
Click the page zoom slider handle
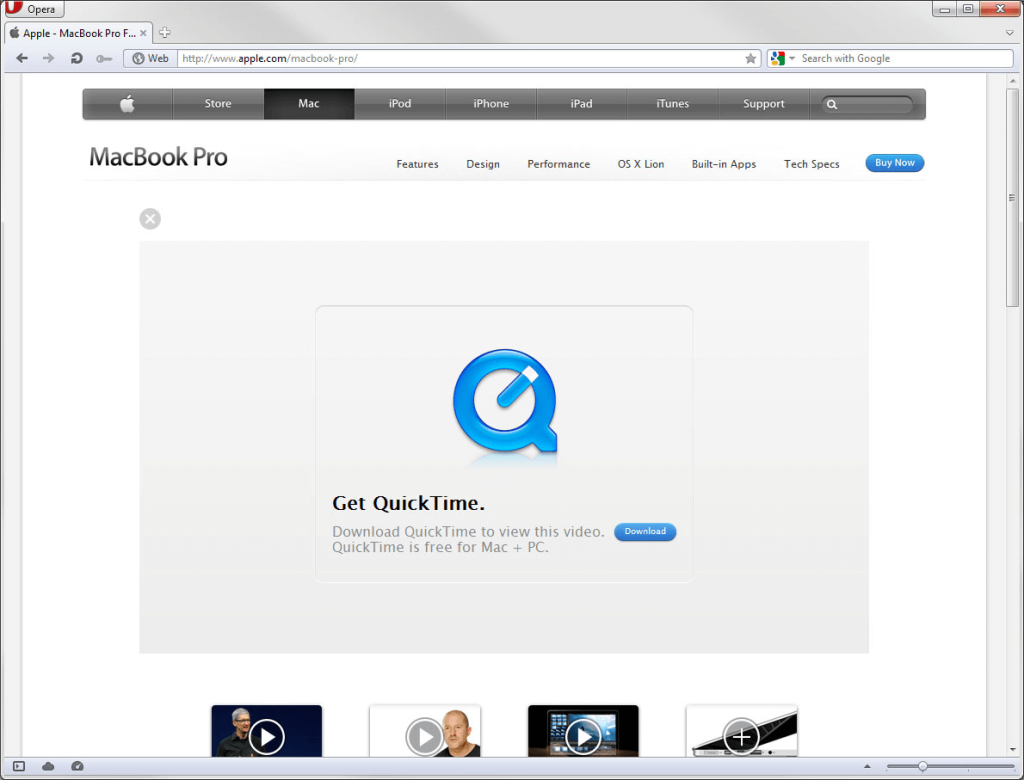922,766
